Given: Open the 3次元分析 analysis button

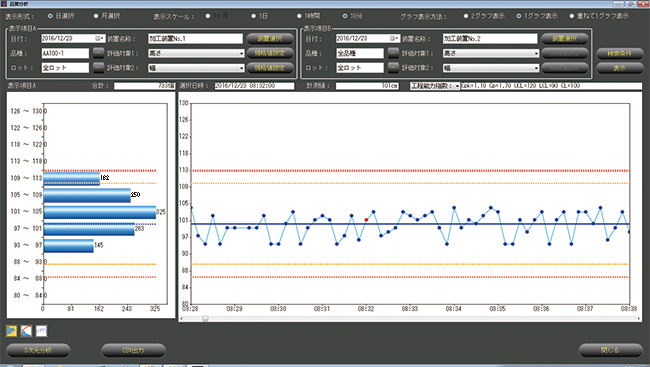Looking at the screenshot, I should point(38,350).
